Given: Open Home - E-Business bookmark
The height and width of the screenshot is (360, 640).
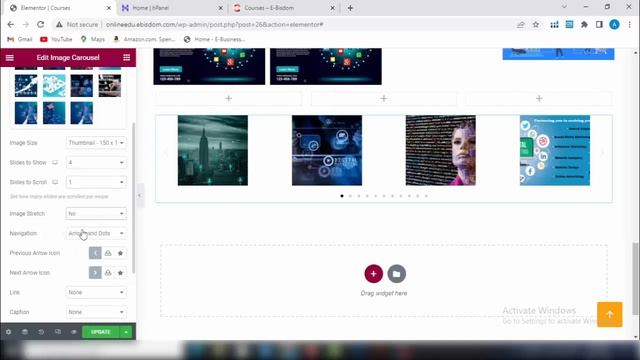Looking at the screenshot, I should [215, 39].
